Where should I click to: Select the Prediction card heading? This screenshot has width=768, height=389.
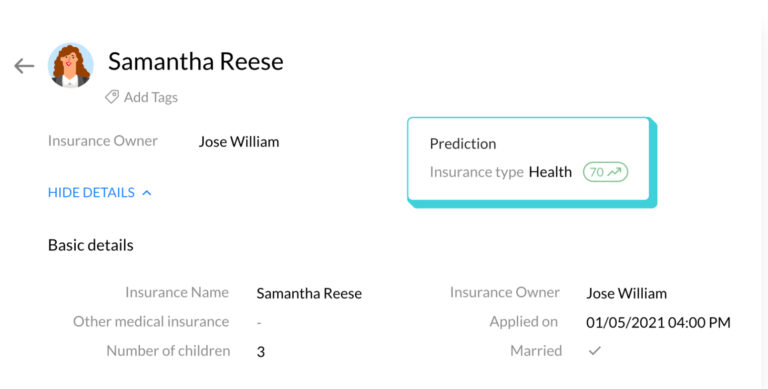click(x=463, y=144)
